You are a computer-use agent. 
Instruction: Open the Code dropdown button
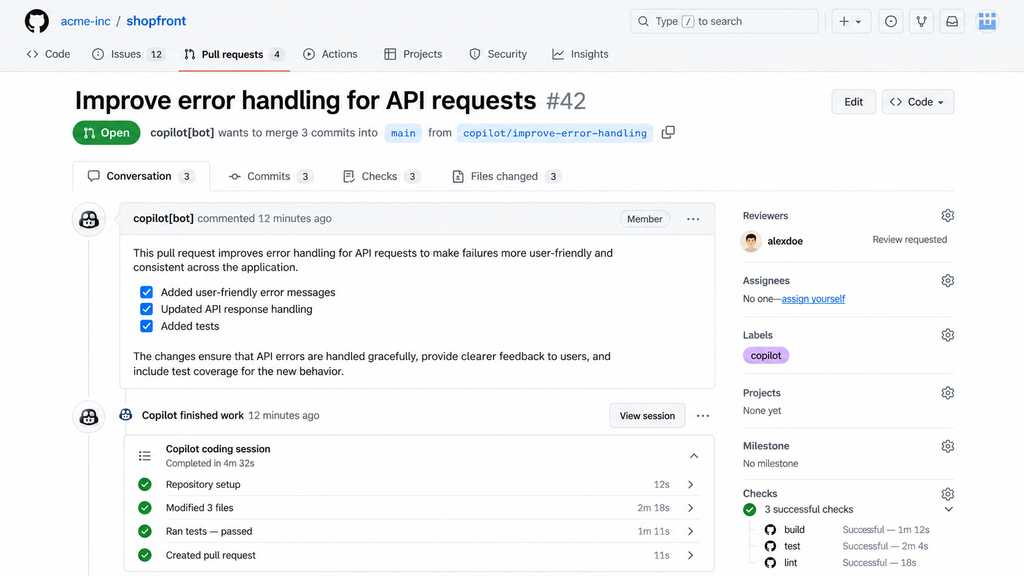pos(918,102)
